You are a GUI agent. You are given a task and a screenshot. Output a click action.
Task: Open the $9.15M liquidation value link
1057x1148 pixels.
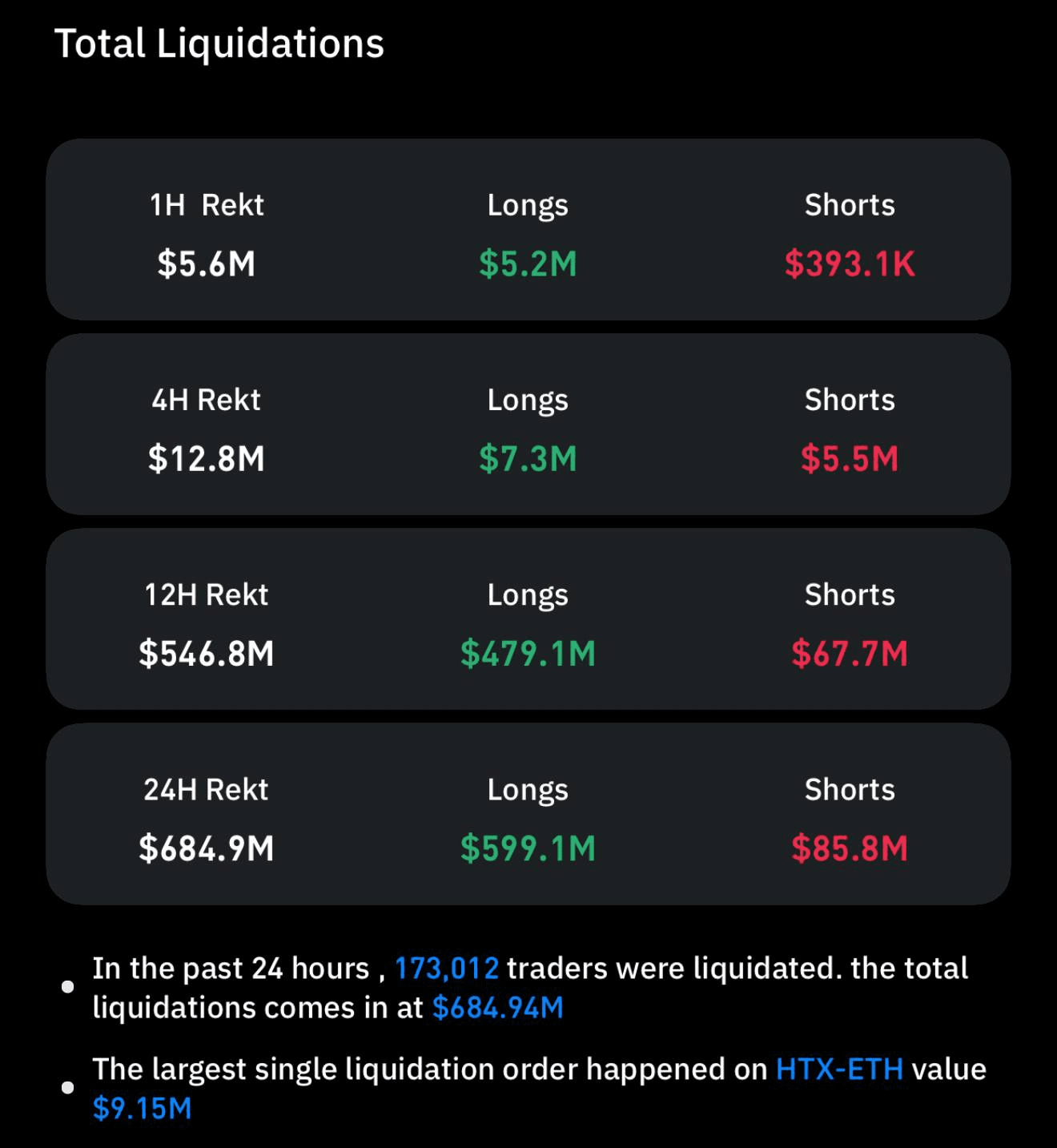tap(142, 1109)
